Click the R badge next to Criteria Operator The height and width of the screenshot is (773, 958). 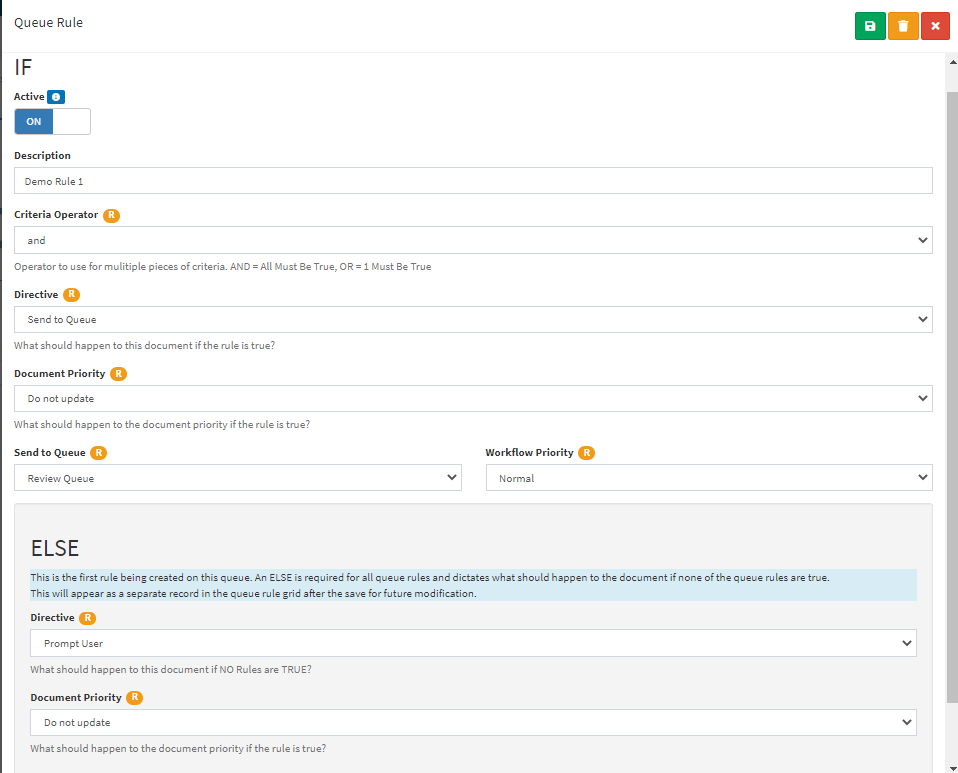click(111, 215)
